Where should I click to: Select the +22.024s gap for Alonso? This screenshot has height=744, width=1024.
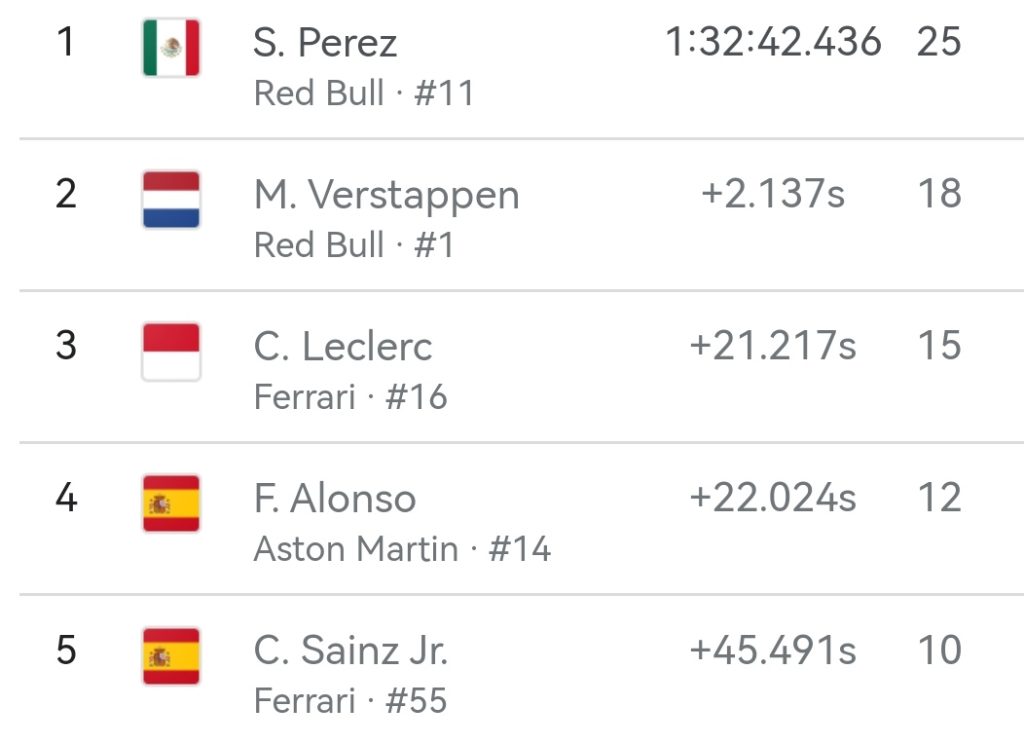(773, 498)
